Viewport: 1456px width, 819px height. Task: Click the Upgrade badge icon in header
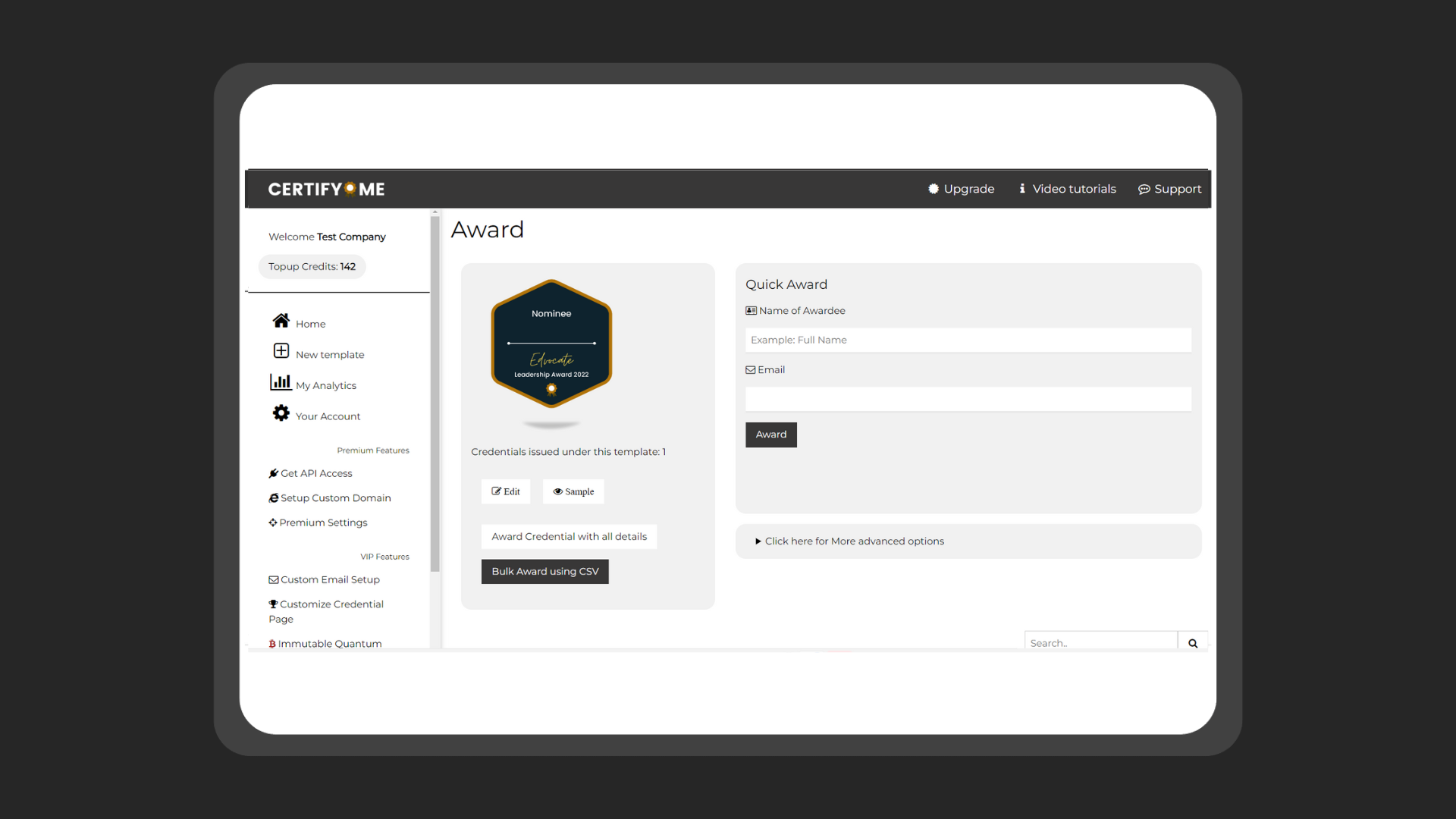coord(934,189)
